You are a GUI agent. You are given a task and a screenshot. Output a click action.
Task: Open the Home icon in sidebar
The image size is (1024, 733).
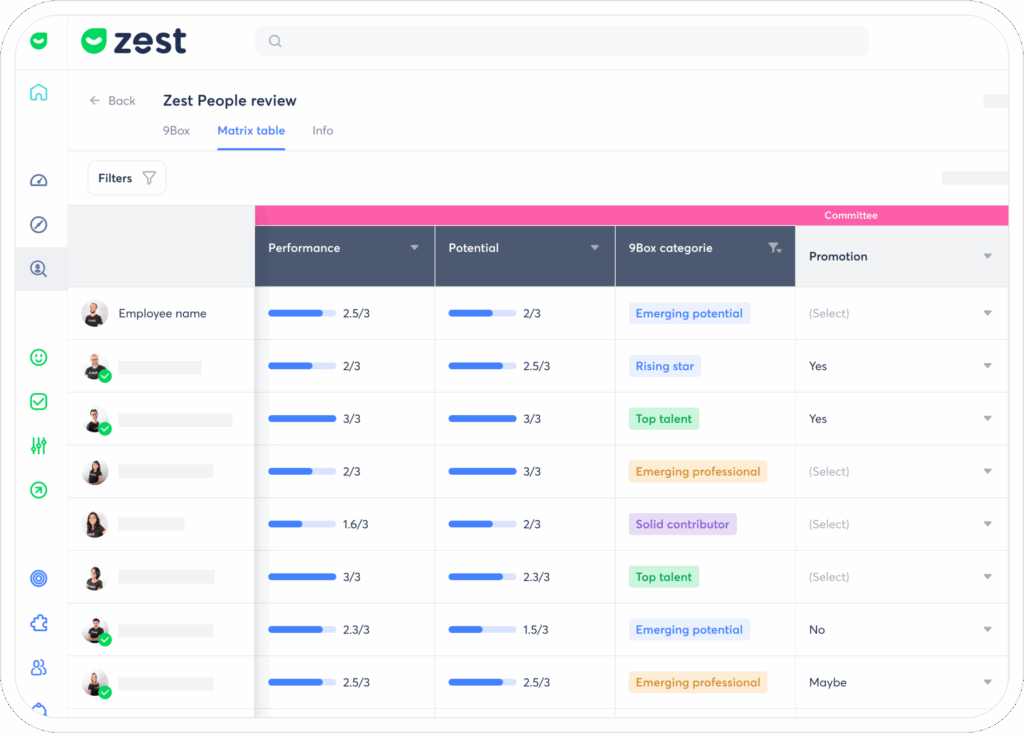39,92
